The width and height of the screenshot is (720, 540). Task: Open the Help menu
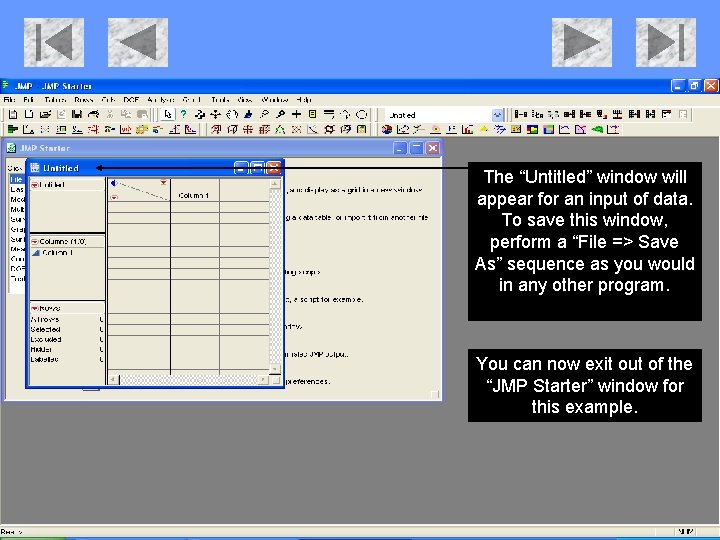click(304, 100)
